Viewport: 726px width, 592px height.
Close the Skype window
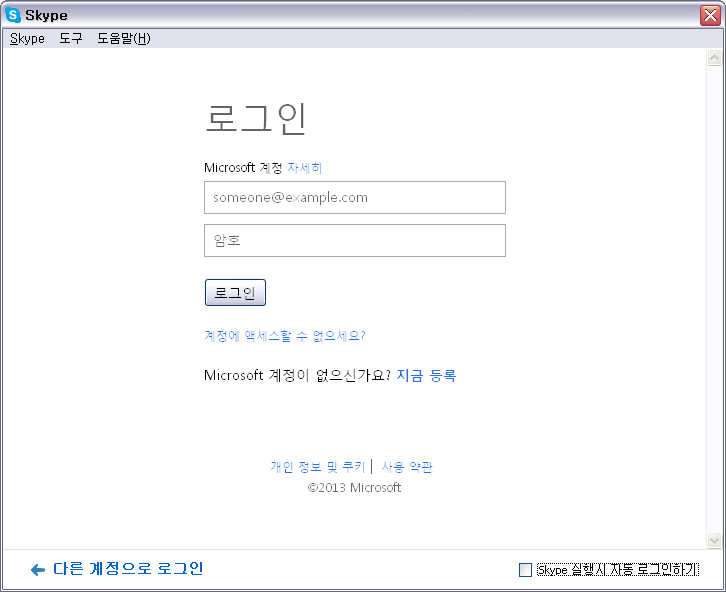pos(710,15)
